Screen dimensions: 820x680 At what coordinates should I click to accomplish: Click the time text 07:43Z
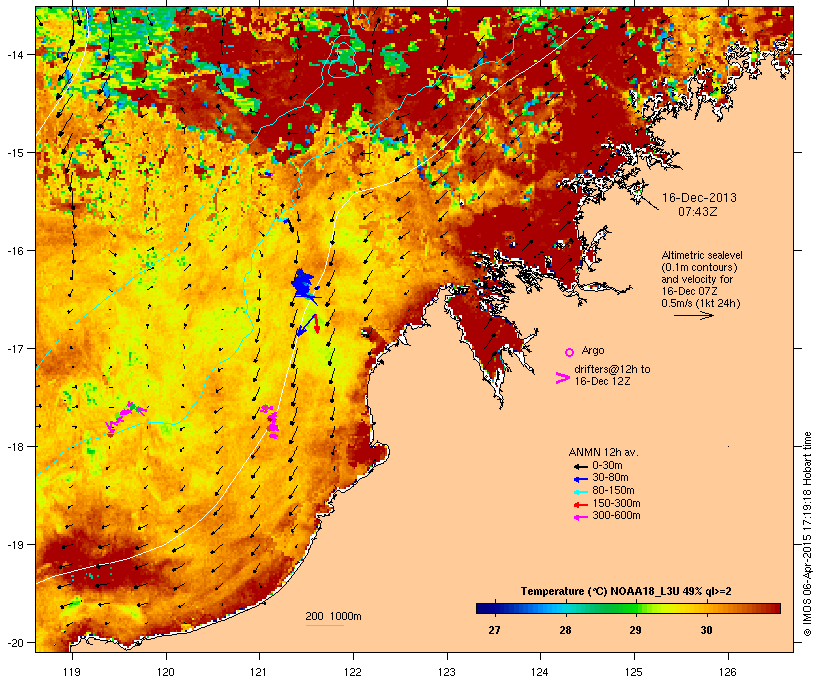[698, 212]
